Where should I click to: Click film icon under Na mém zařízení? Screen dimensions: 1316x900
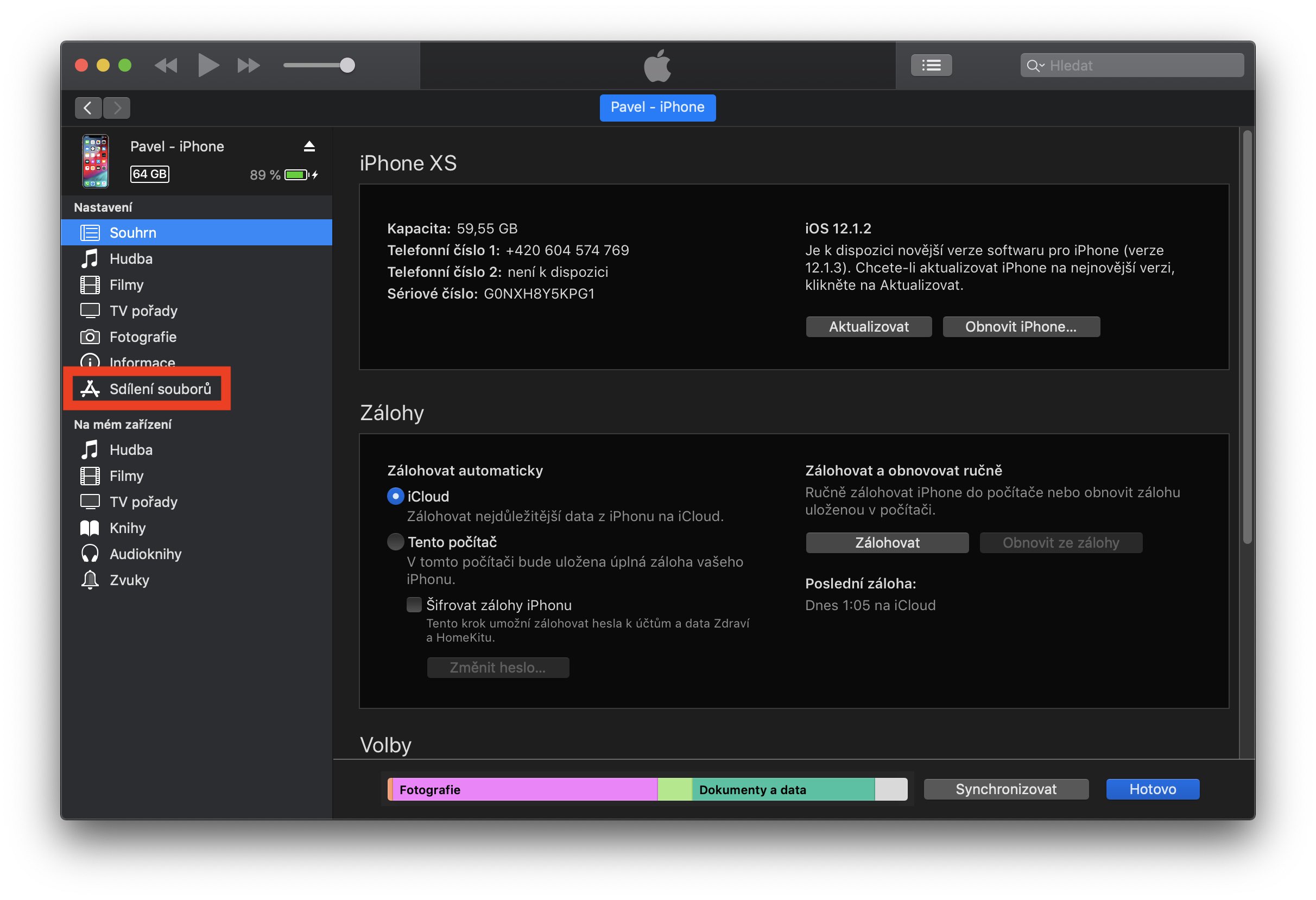pyautogui.click(x=90, y=476)
